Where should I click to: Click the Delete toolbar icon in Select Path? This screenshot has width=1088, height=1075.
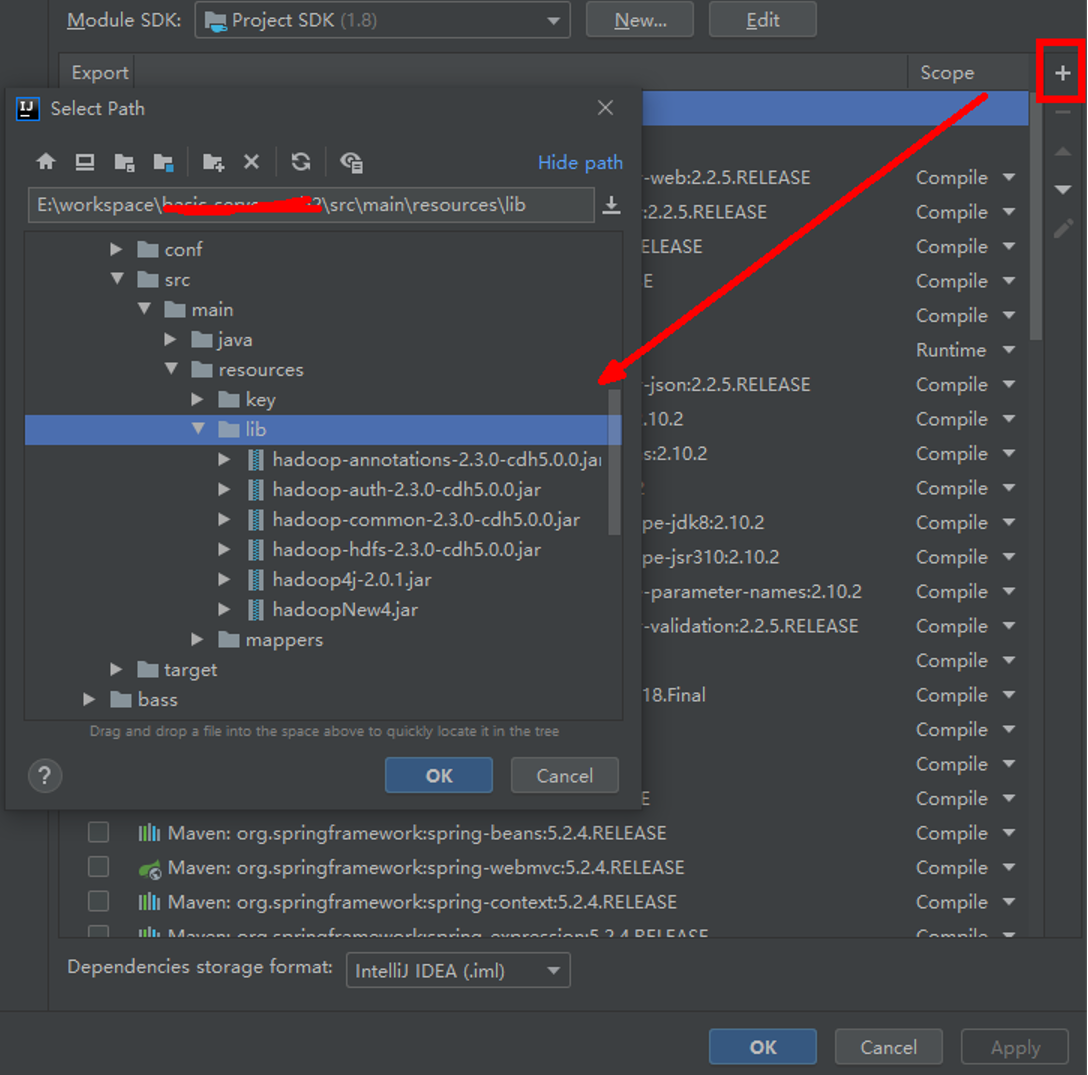pos(251,162)
